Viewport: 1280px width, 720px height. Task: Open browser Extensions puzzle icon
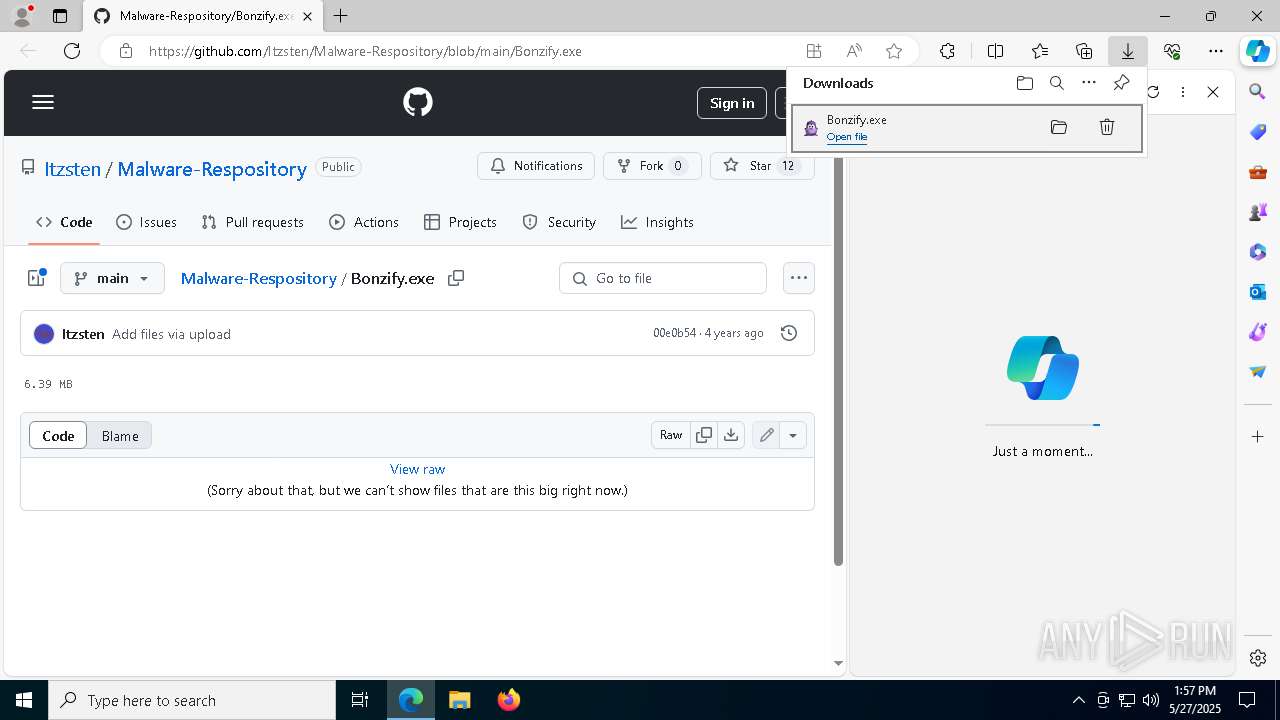click(x=947, y=51)
